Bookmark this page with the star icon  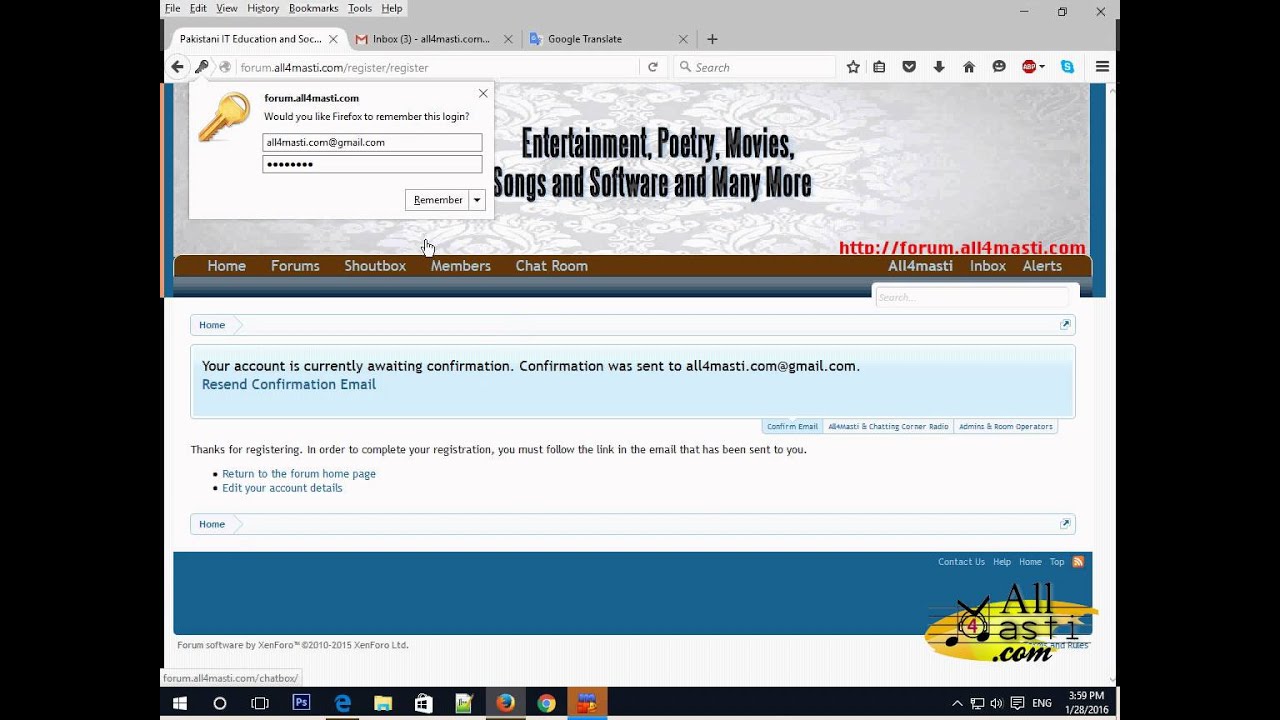[853, 67]
